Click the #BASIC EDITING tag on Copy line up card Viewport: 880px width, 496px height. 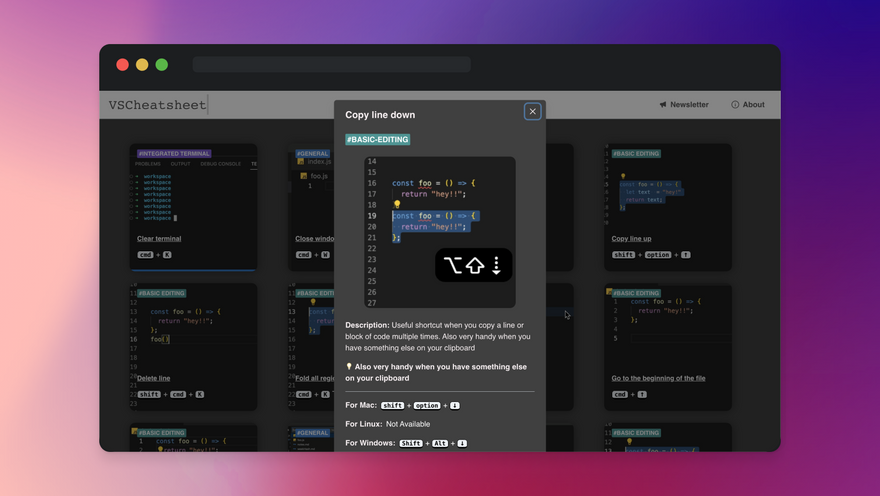point(636,153)
